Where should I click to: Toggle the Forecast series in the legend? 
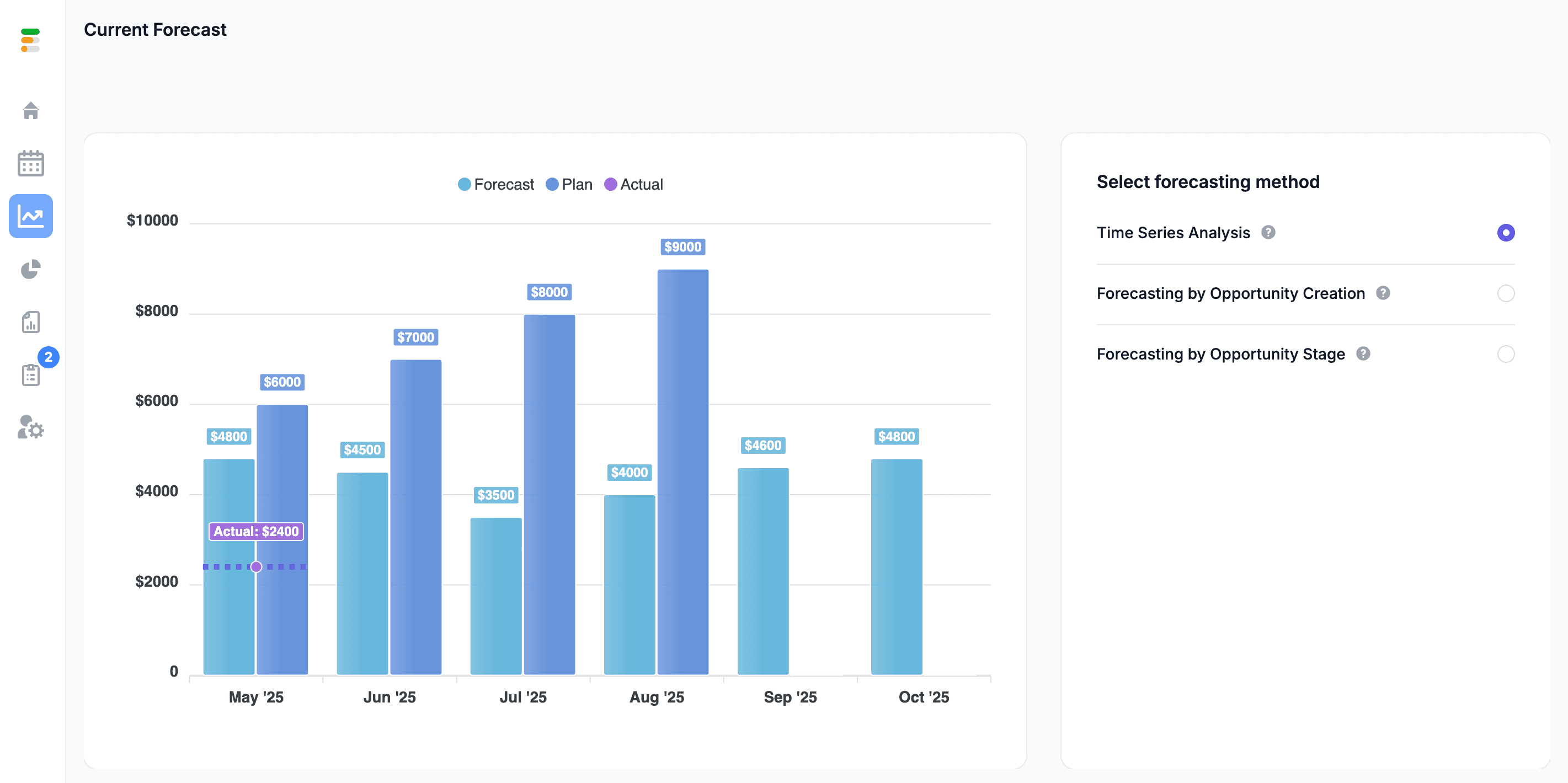[x=495, y=184]
